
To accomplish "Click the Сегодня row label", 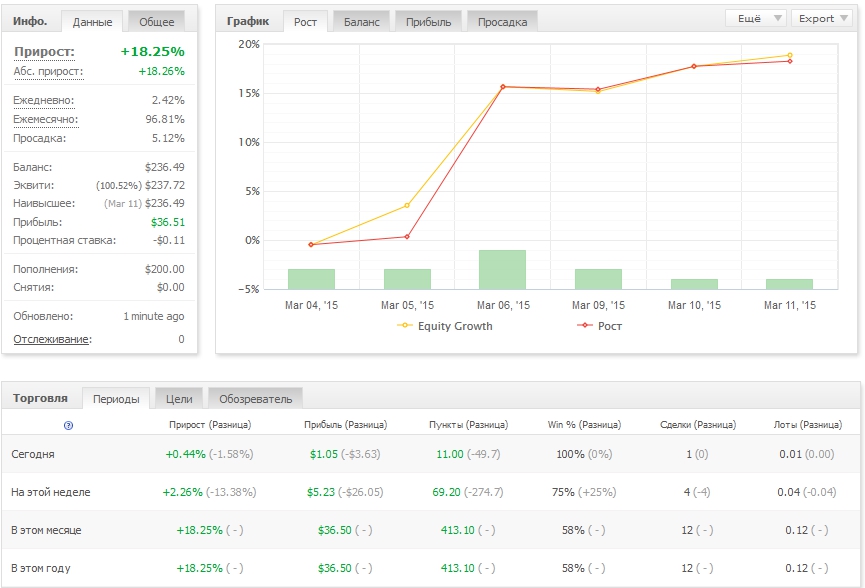I will click(x=33, y=455).
